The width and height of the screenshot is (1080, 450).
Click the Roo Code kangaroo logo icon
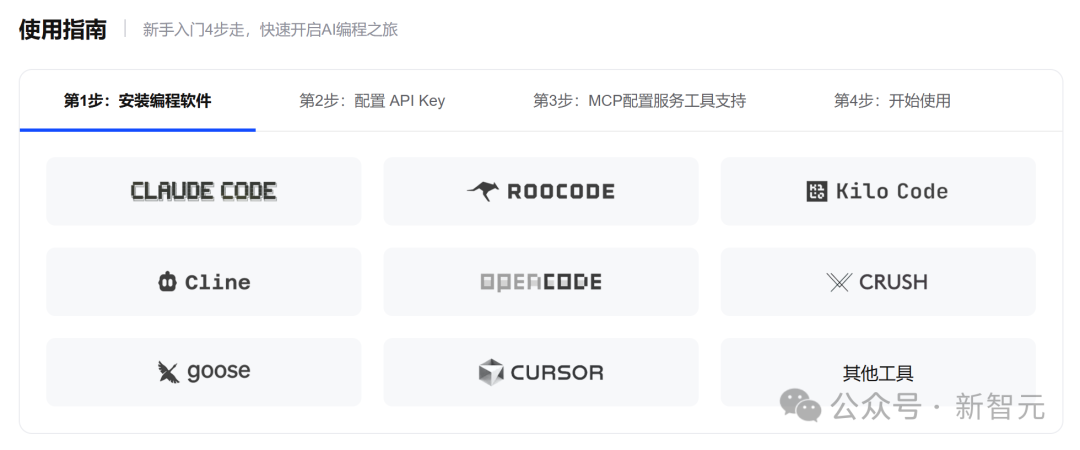click(482, 191)
